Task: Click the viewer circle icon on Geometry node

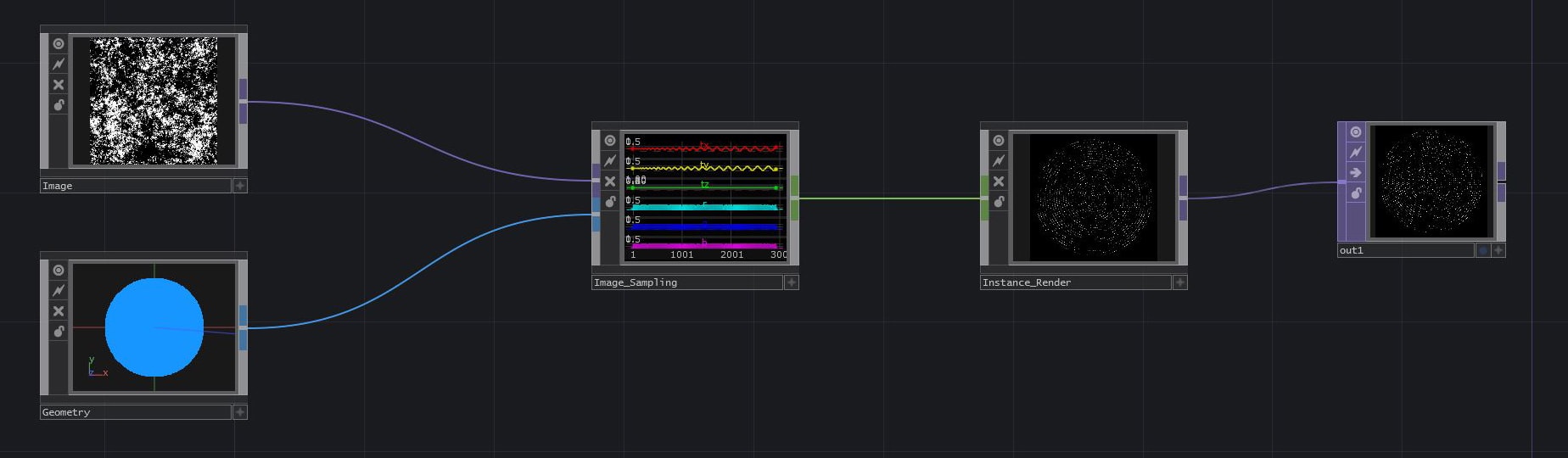Action: tap(59, 270)
